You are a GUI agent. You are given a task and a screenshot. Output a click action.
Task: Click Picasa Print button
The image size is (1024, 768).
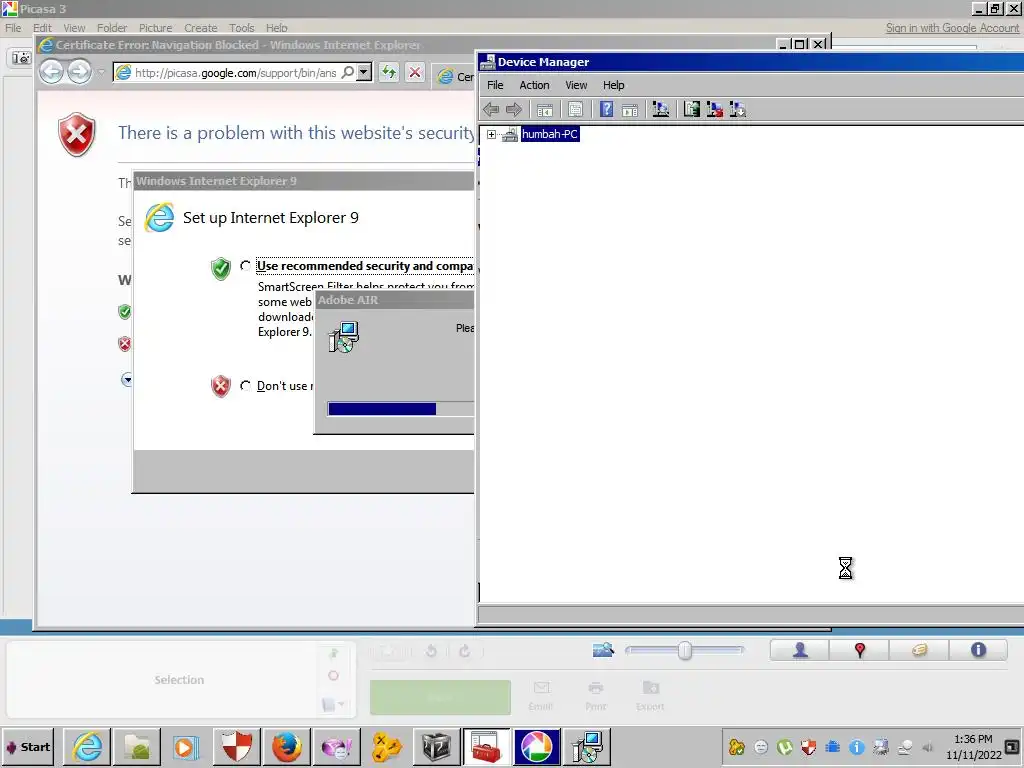(x=596, y=696)
